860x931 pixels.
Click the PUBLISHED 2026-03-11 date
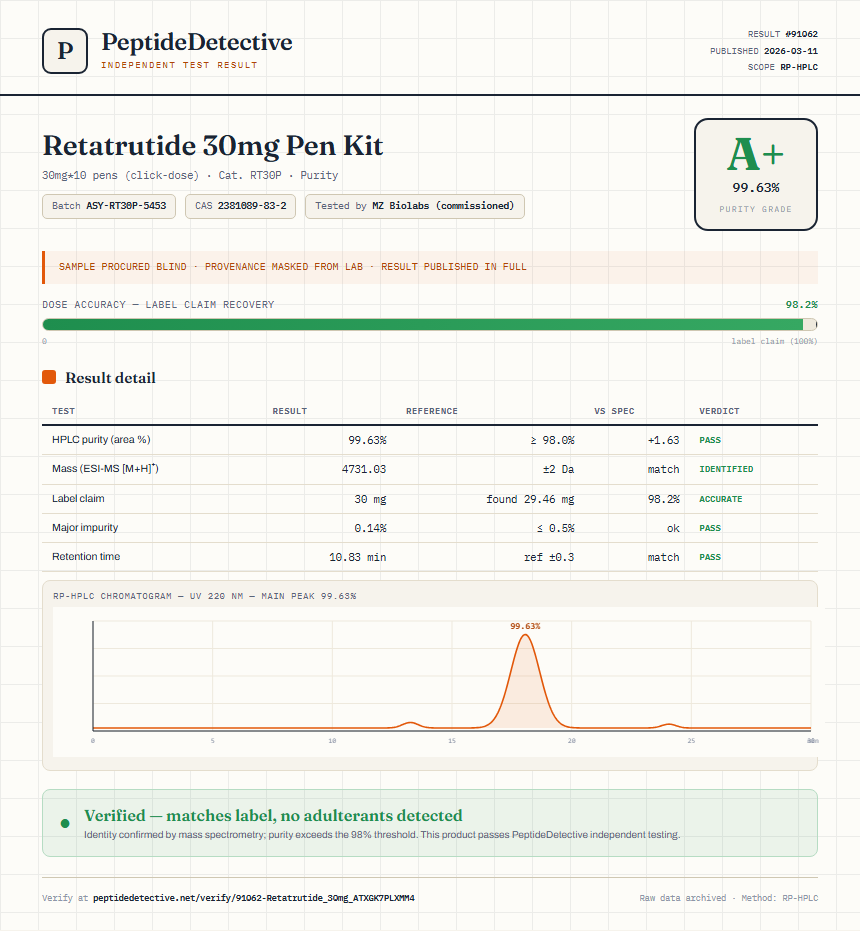click(763, 51)
